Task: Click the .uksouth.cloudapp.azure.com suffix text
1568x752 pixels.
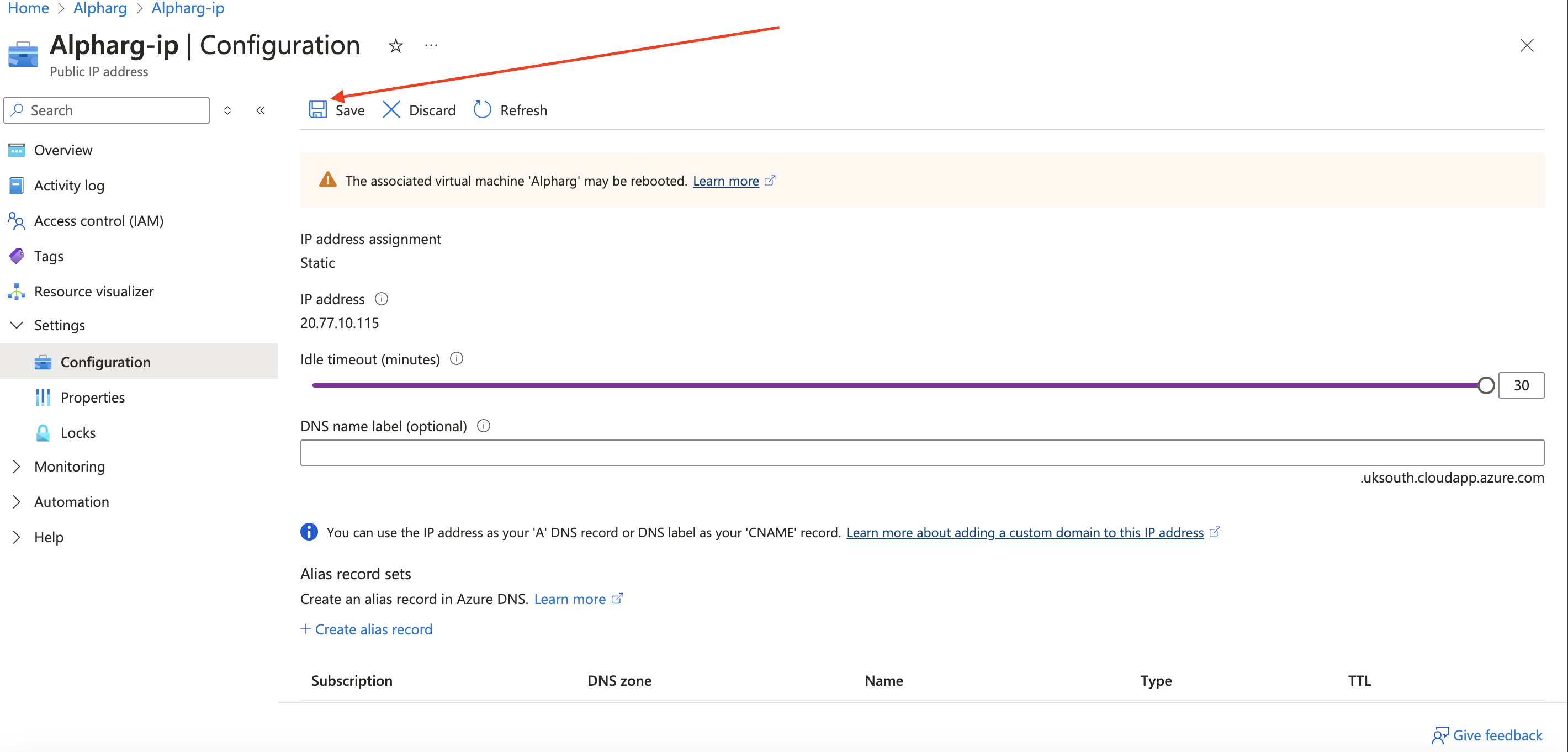Action: point(1452,478)
